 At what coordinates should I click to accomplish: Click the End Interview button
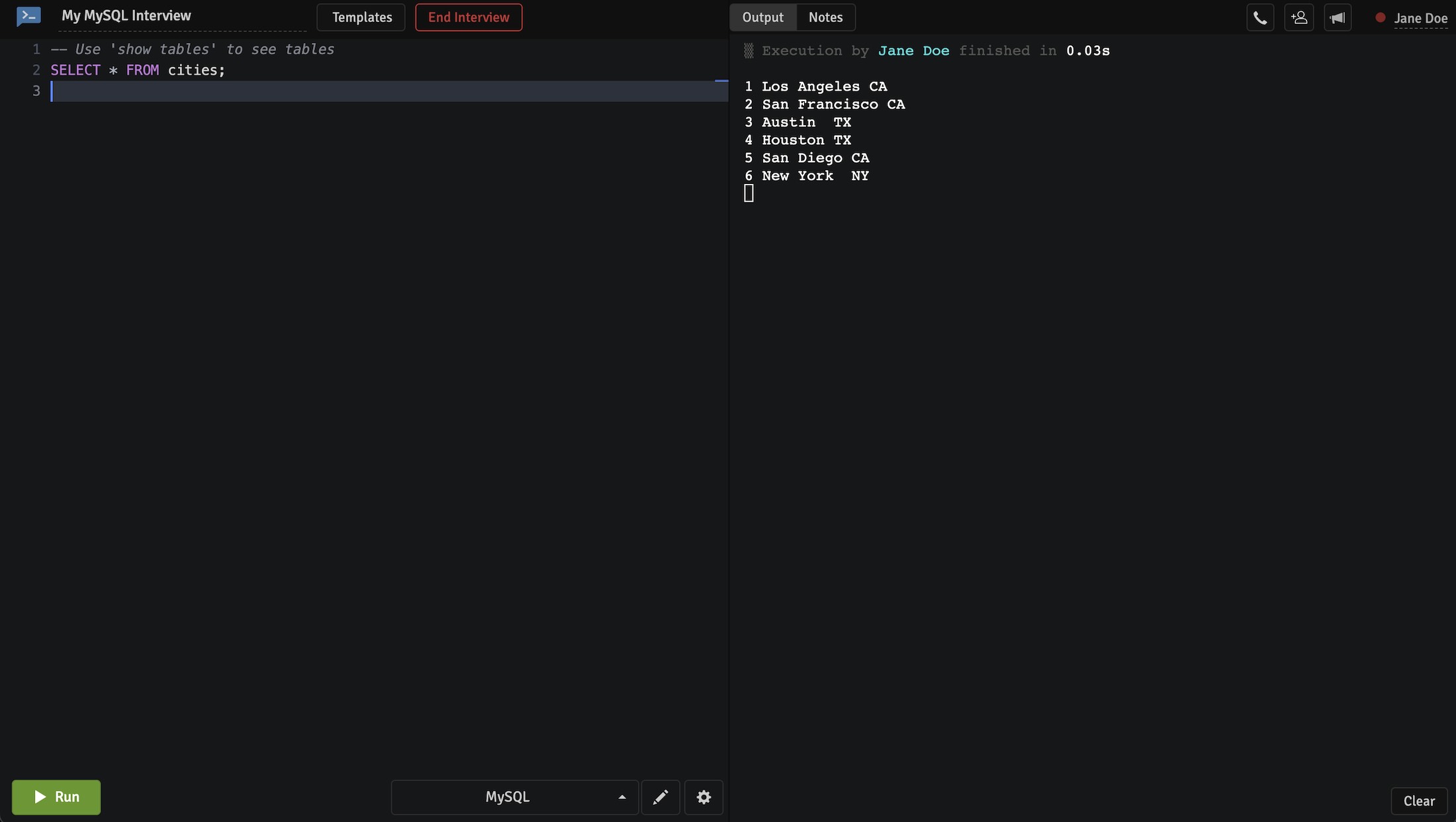pos(468,17)
